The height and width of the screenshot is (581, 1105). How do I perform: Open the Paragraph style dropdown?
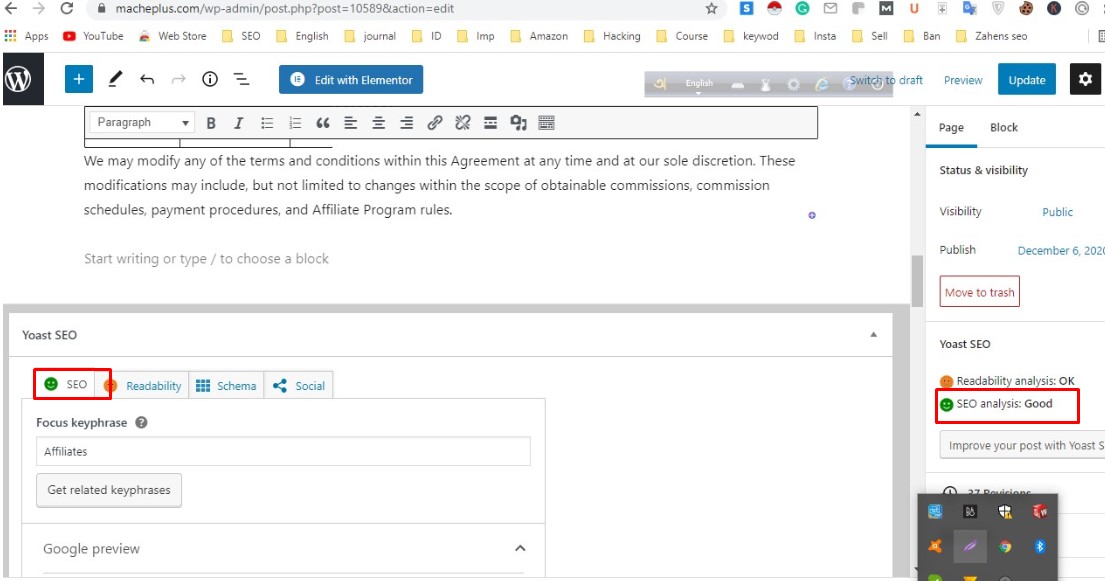[x=140, y=121]
